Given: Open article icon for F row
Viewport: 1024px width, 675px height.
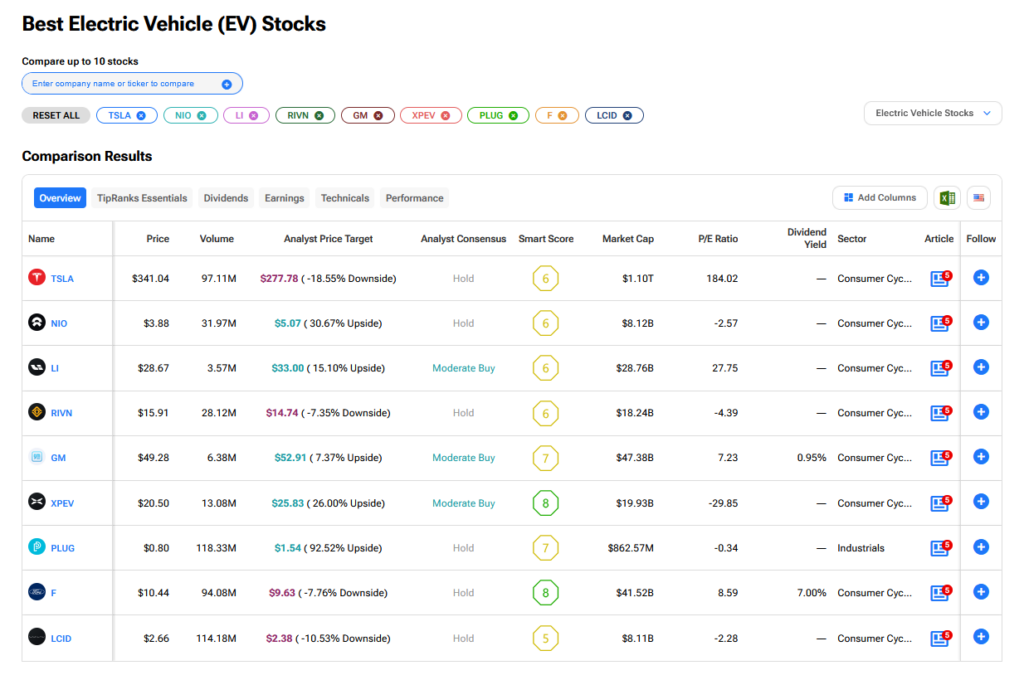Looking at the screenshot, I should coord(940,593).
